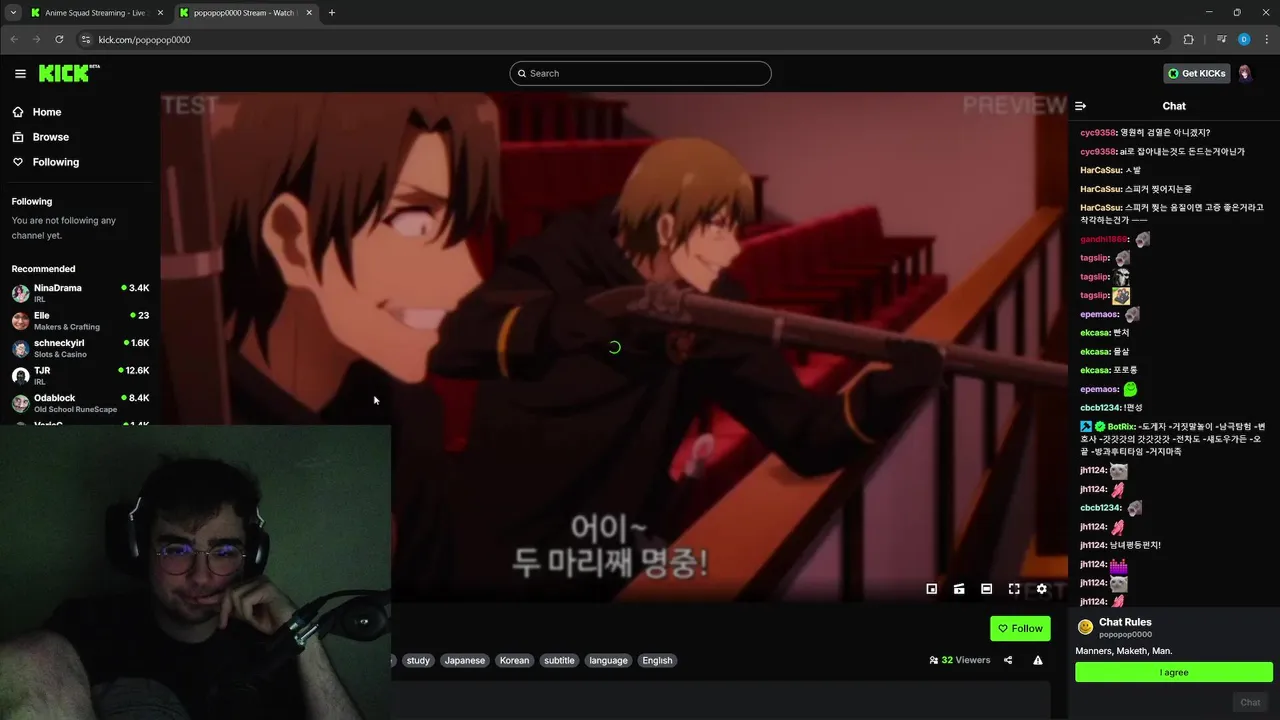Click the video player area
Viewport: 1280px width, 720px height.
click(614, 348)
